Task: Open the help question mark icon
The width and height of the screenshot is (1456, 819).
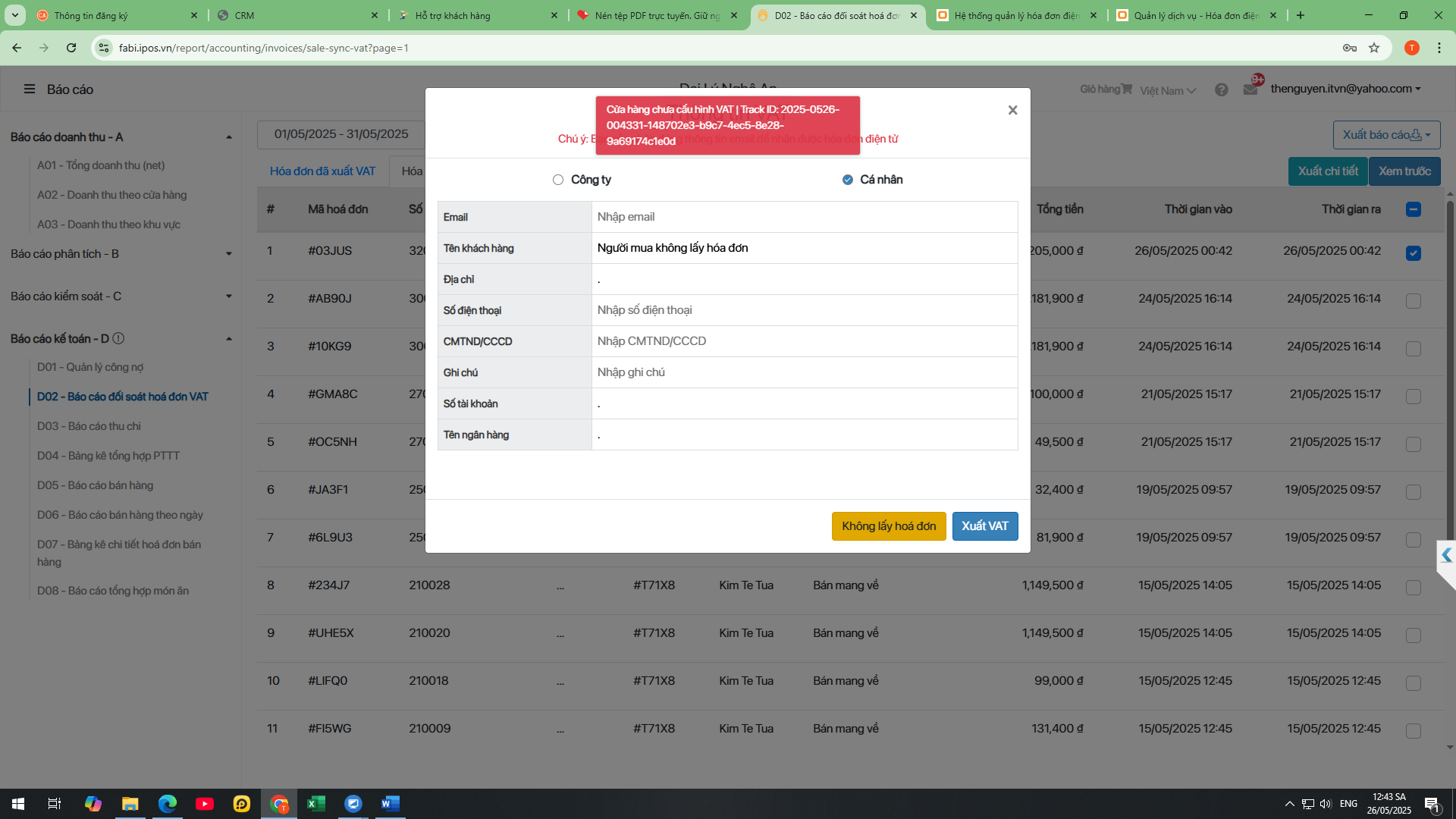Action: 1221,89
